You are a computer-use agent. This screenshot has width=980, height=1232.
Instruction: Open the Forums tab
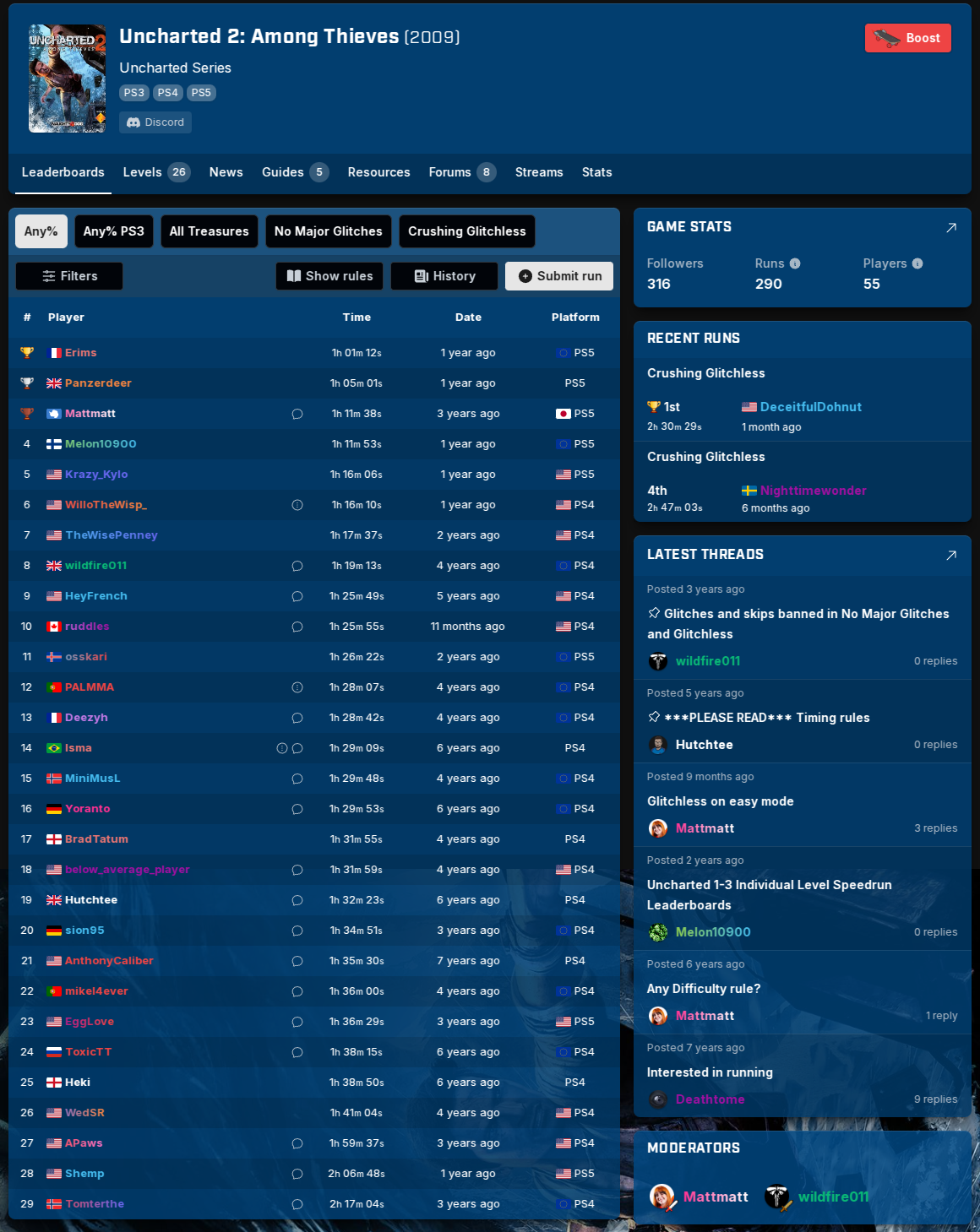click(x=462, y=172)
